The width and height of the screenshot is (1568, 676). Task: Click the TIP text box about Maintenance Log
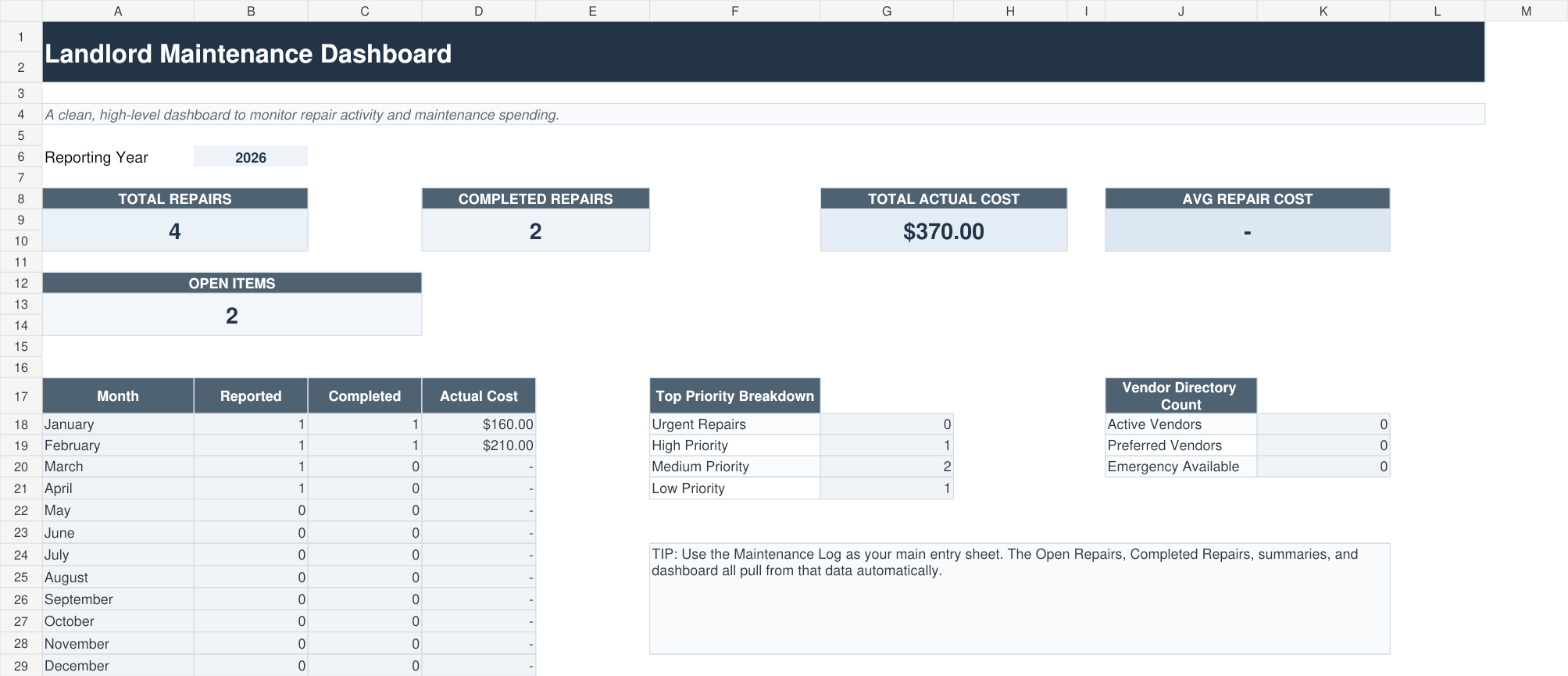1020,598
